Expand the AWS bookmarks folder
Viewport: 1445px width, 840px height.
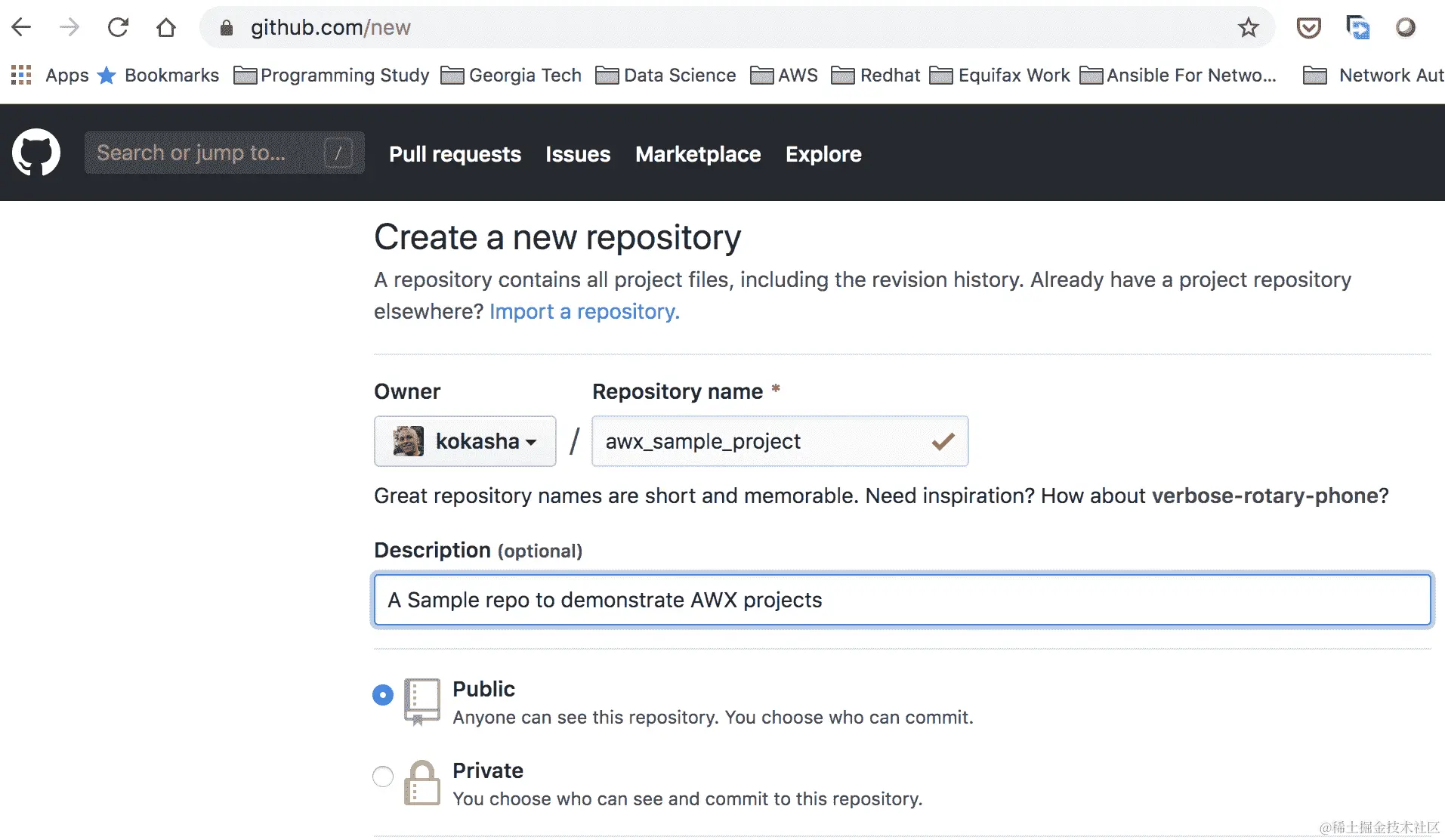784,76
